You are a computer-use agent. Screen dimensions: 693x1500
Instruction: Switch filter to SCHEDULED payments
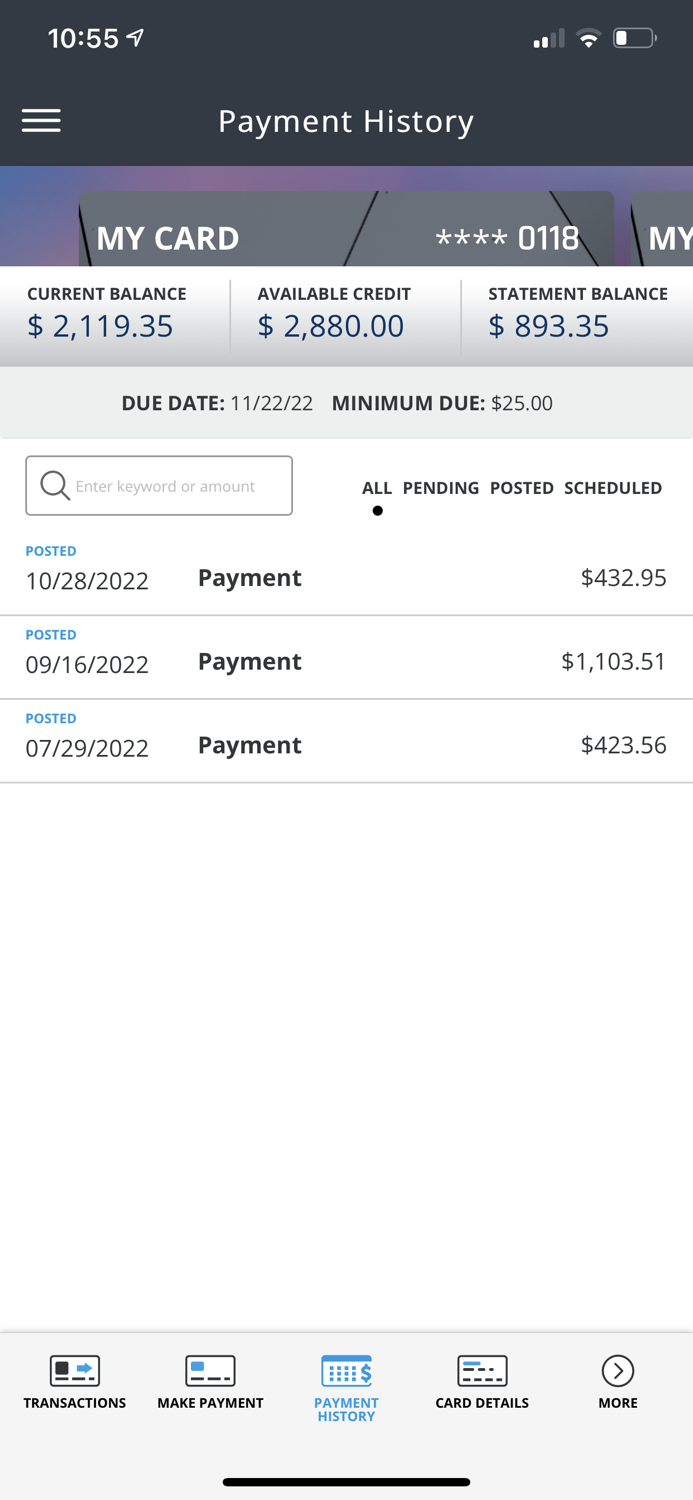[614, 488]
